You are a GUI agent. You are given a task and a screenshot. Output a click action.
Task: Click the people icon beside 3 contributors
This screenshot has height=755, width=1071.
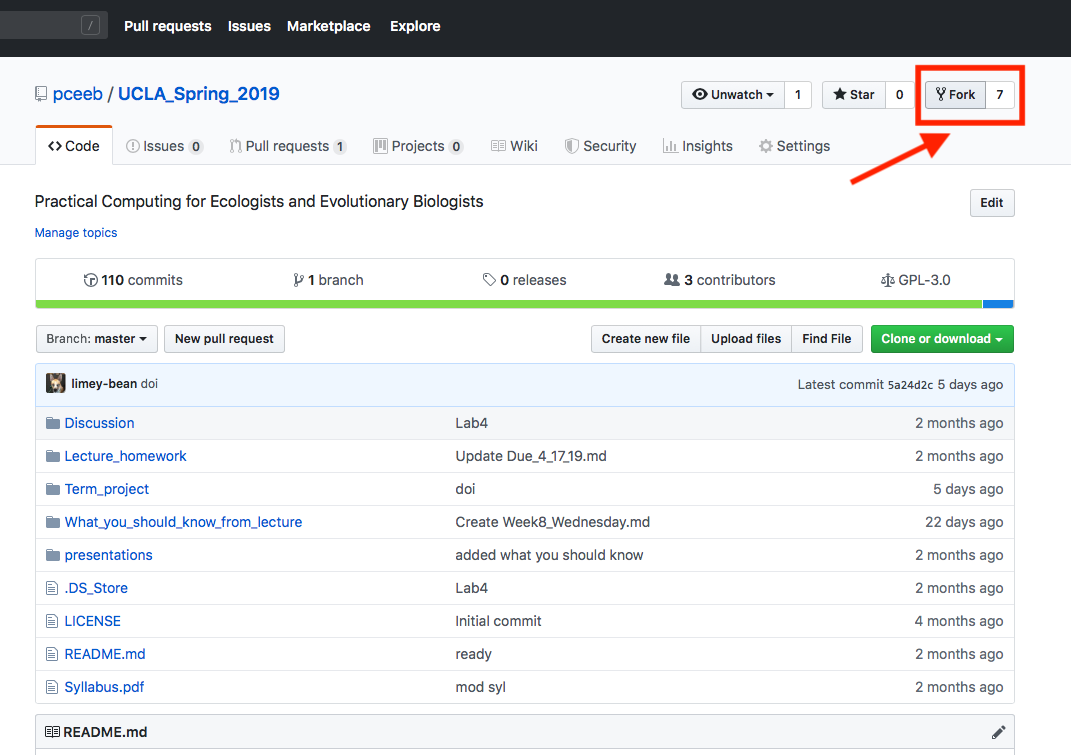click(671, 279)
